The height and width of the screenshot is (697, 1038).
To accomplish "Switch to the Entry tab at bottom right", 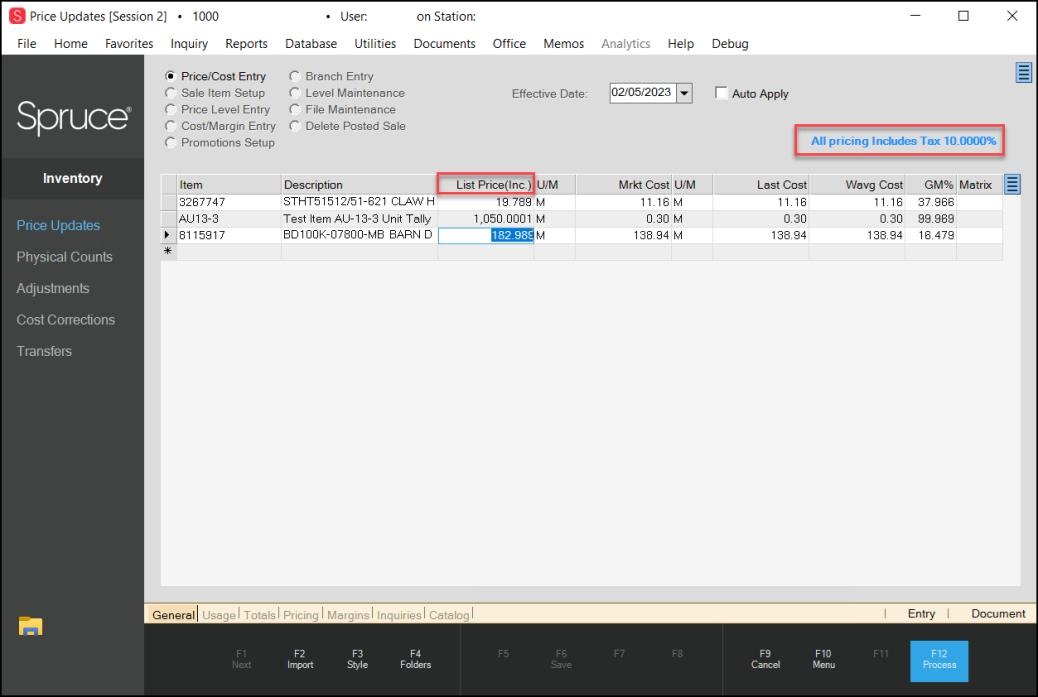I will coord(921,614).
